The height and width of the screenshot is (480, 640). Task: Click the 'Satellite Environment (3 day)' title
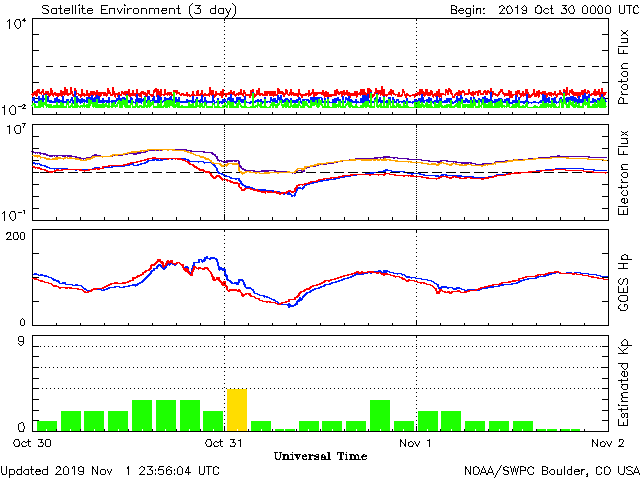[x=139, y=10]
